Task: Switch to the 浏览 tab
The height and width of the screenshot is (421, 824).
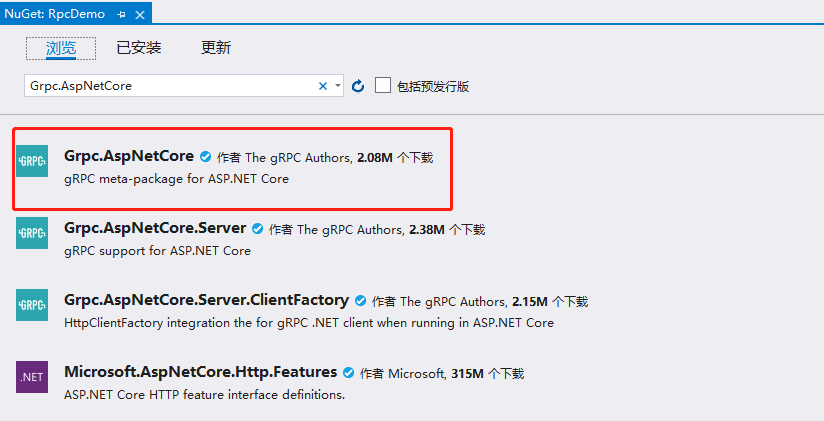Action: (61, 48)
